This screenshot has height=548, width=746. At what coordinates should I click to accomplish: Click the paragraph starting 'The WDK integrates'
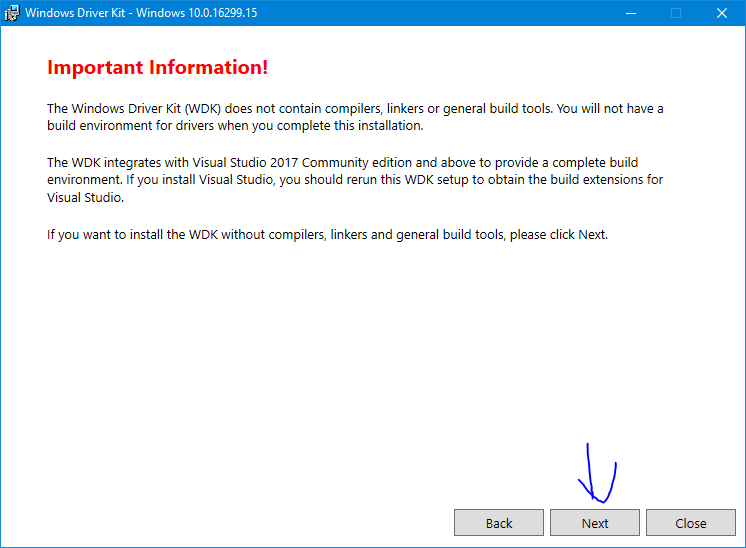(x=355, y=180)
